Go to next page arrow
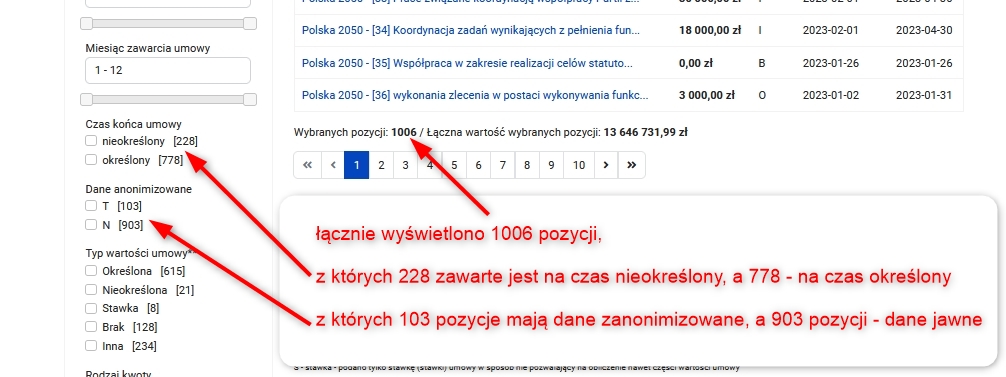Screen dimensions: 1006x377 point(606,165)
